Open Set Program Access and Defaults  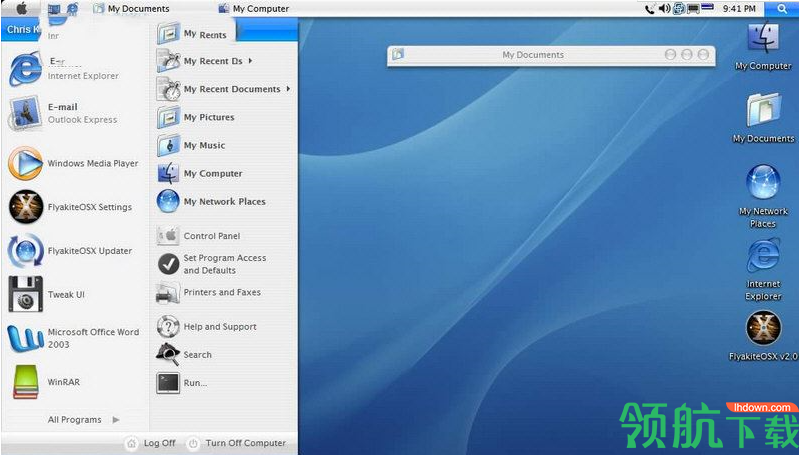click(211, 264)
